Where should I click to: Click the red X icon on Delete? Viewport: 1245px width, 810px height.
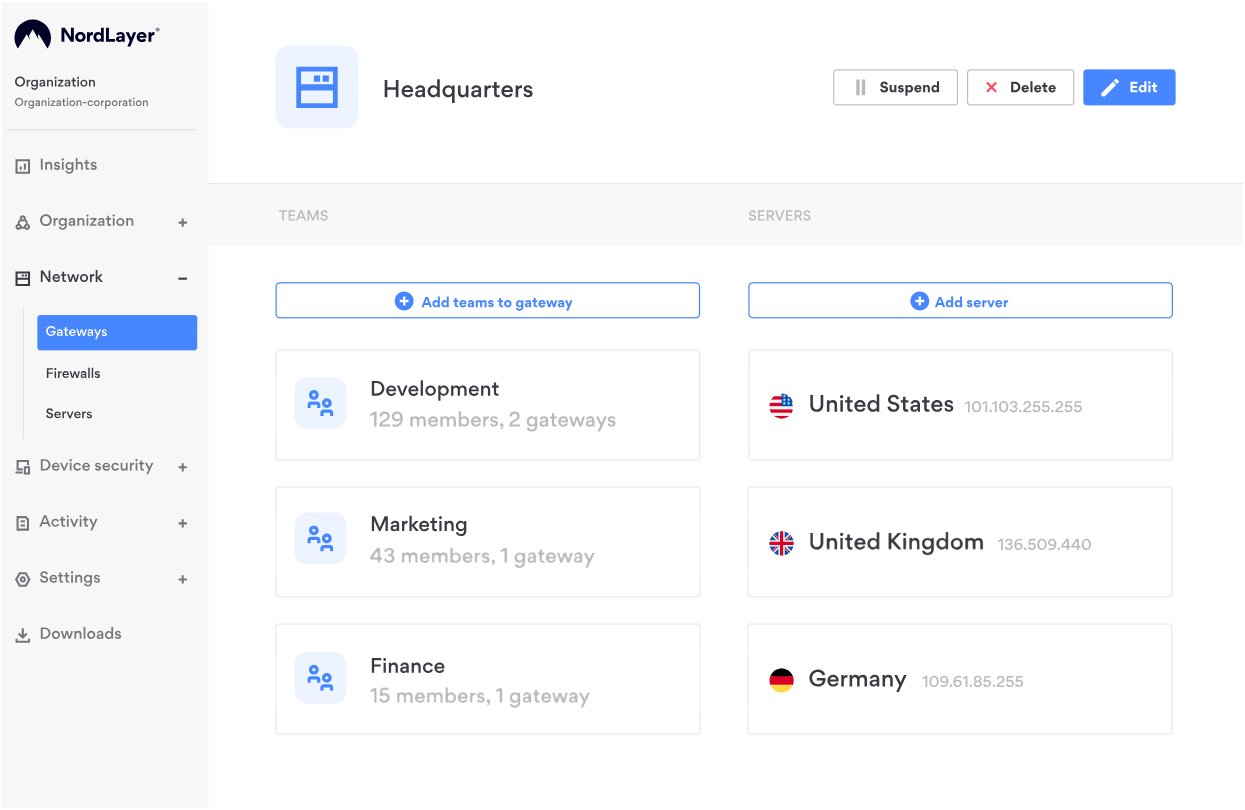[990, 87]
